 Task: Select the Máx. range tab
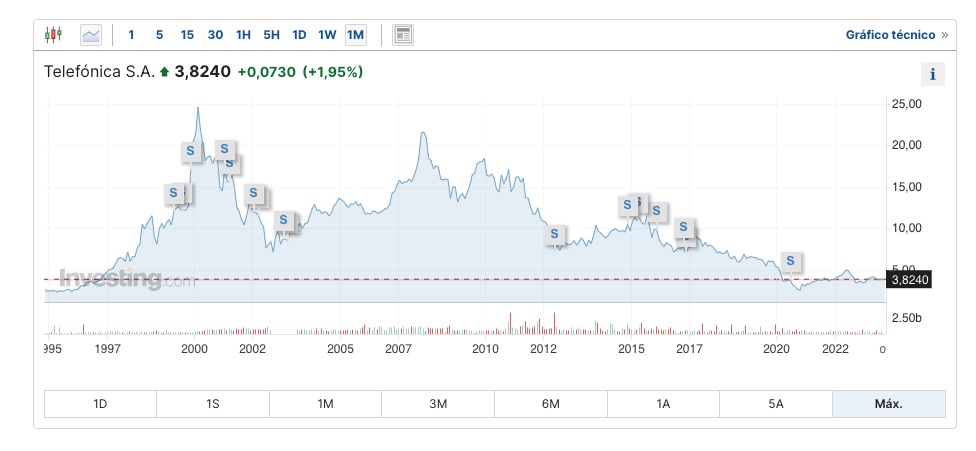point(888,404)
